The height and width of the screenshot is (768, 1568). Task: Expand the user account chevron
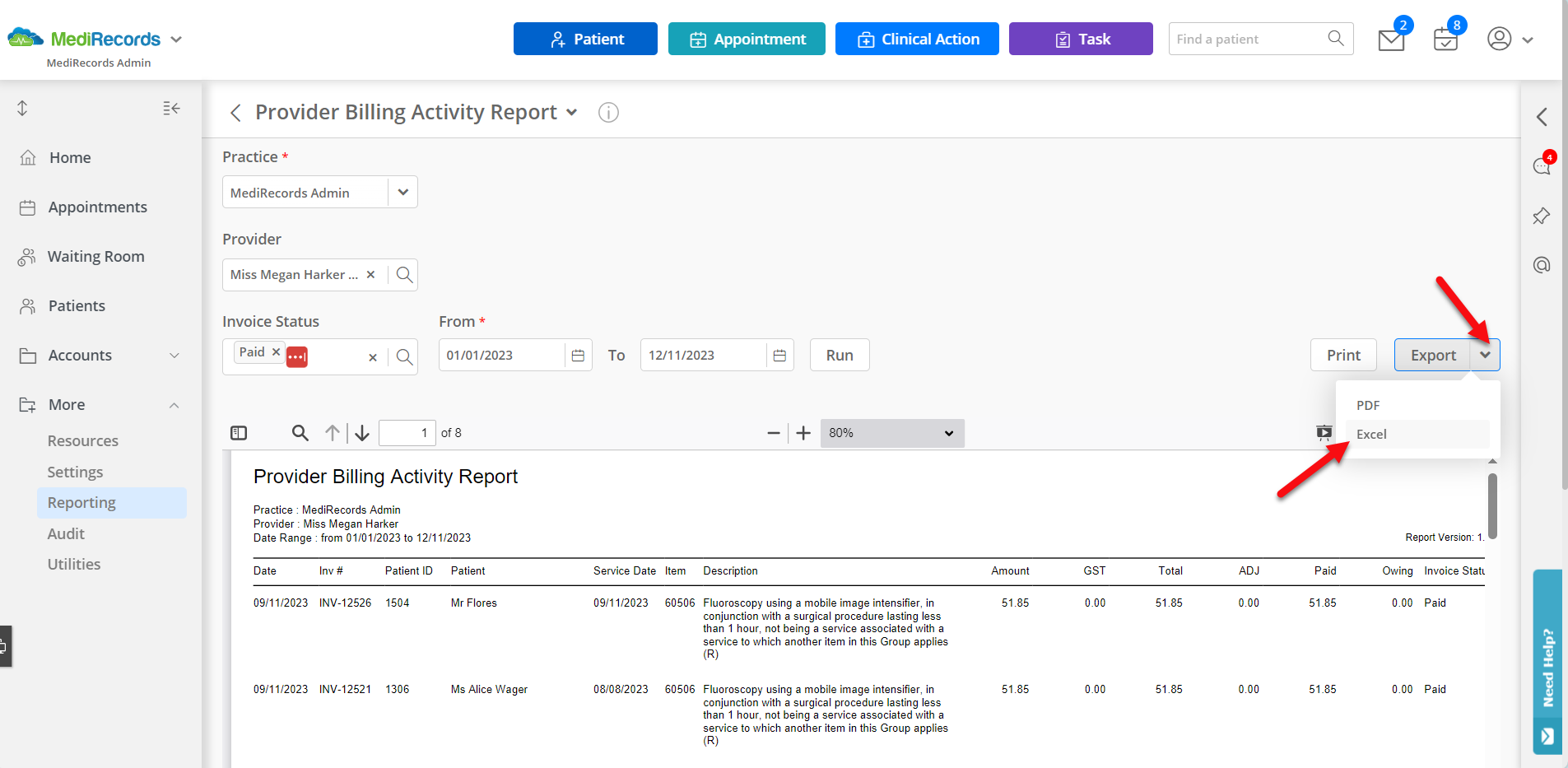(x=1528, y=40)
